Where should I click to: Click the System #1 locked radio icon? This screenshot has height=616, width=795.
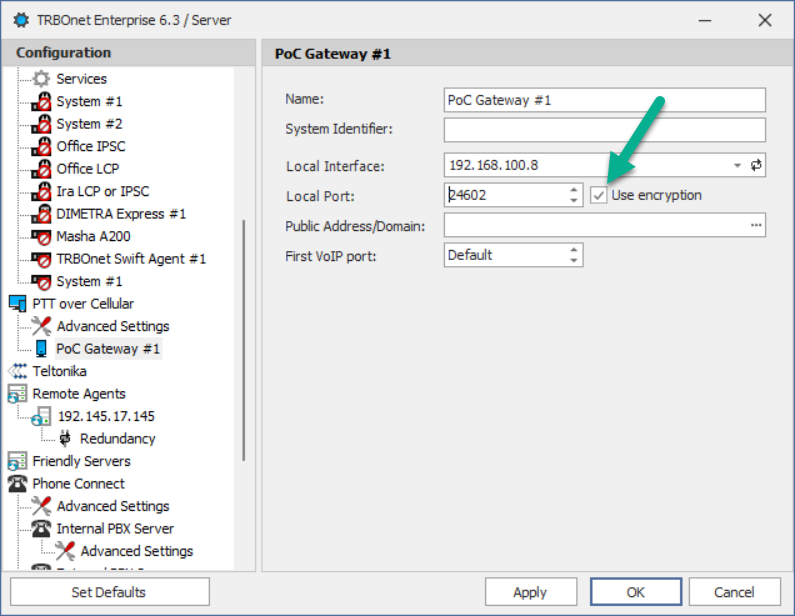(41, 101)
